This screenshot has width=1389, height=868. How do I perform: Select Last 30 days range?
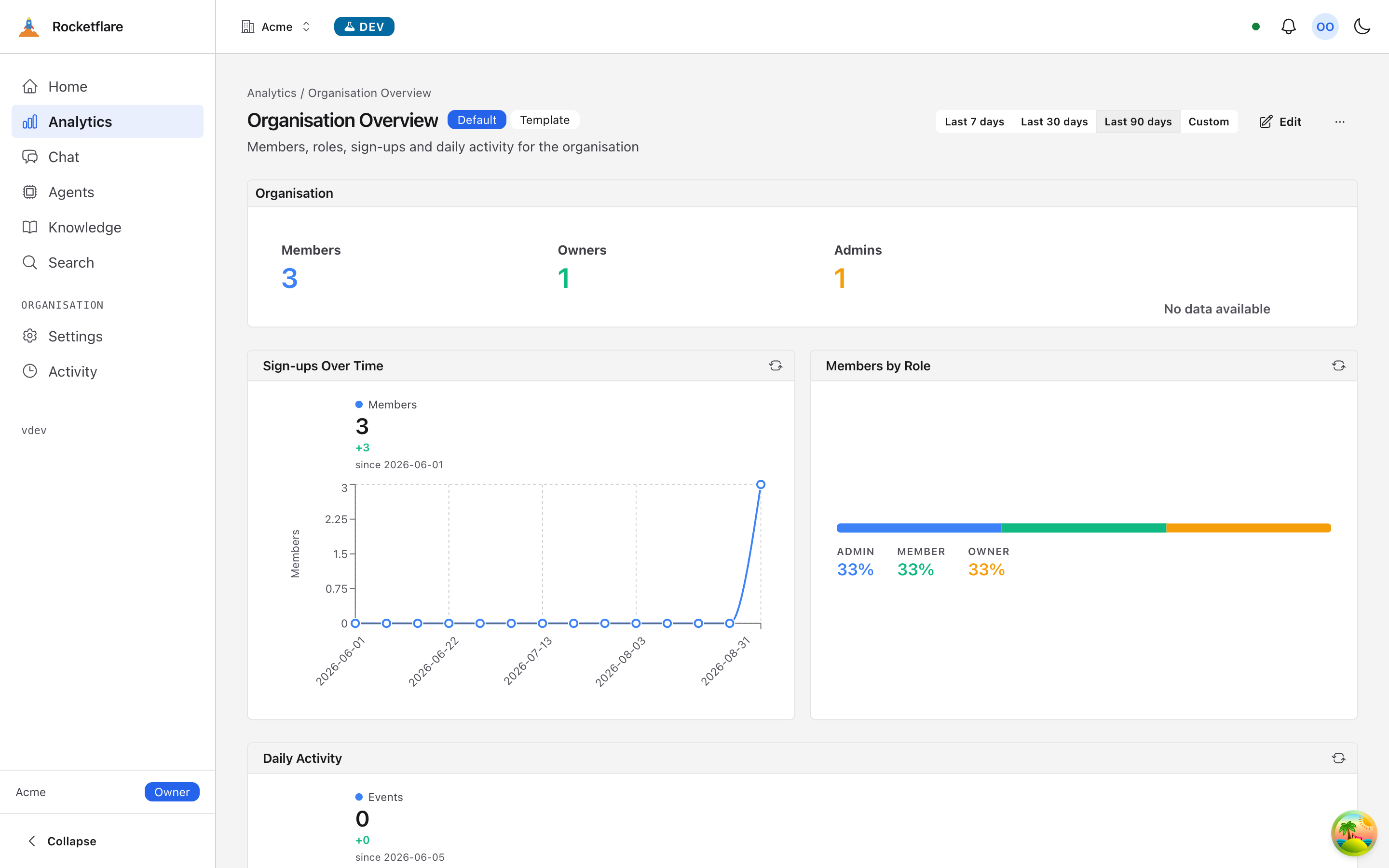pos(1054,122)
